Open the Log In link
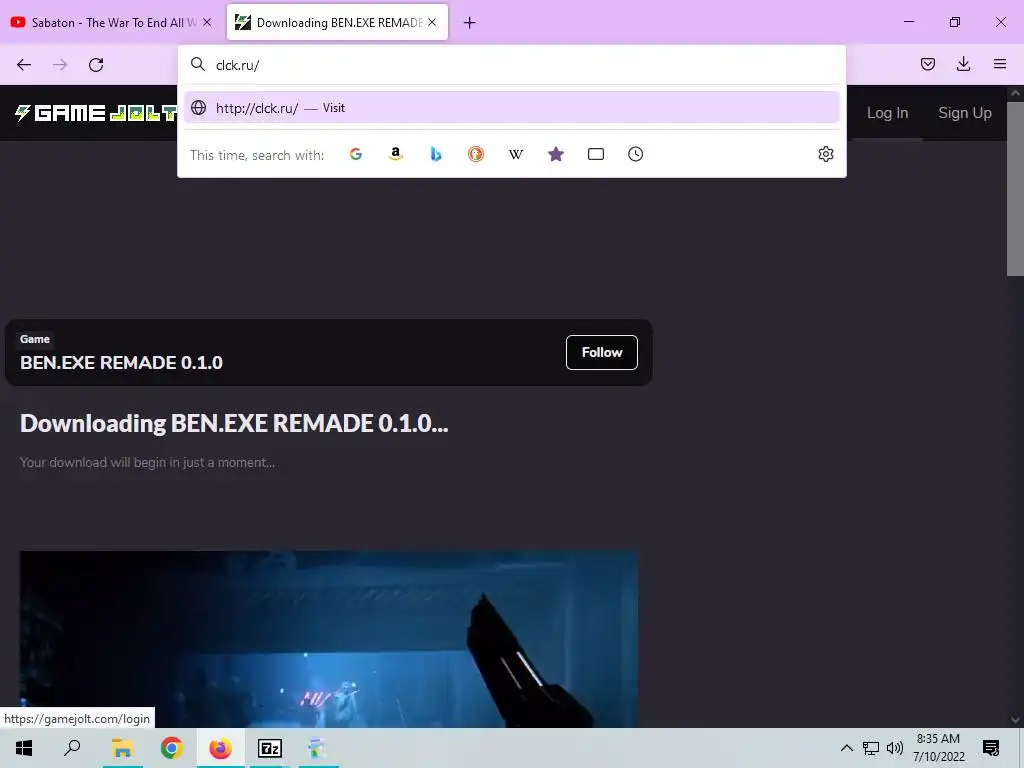The width and height of the screenshot is (1024, 768). coord(888,113)
